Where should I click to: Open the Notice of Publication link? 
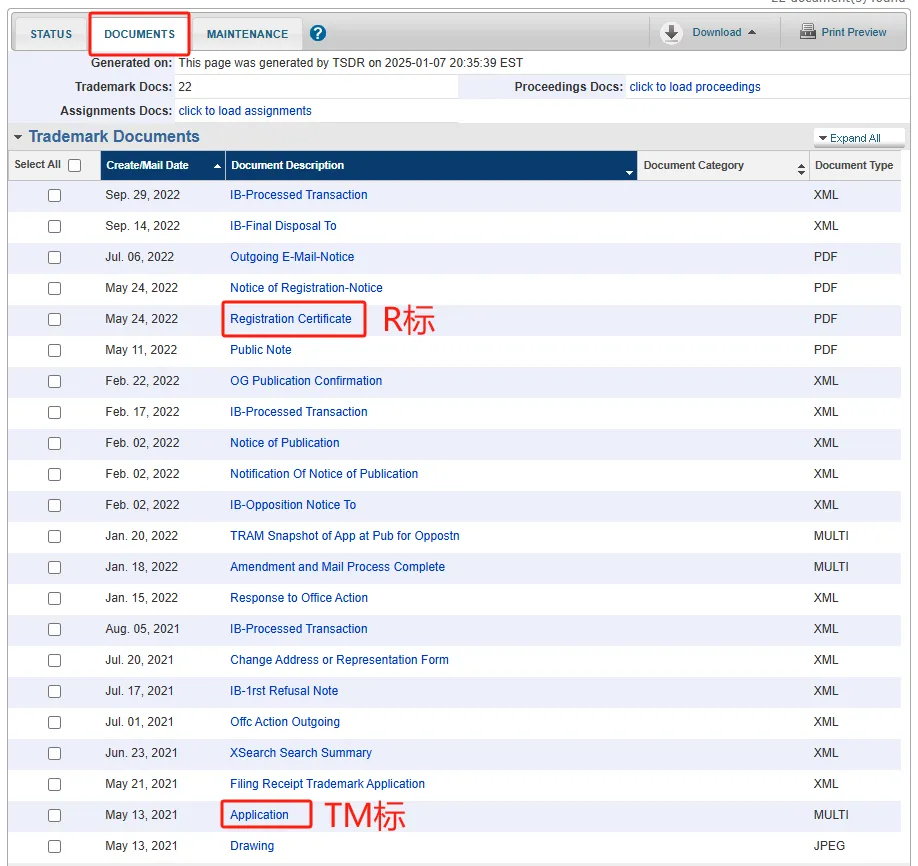[284, 443]
